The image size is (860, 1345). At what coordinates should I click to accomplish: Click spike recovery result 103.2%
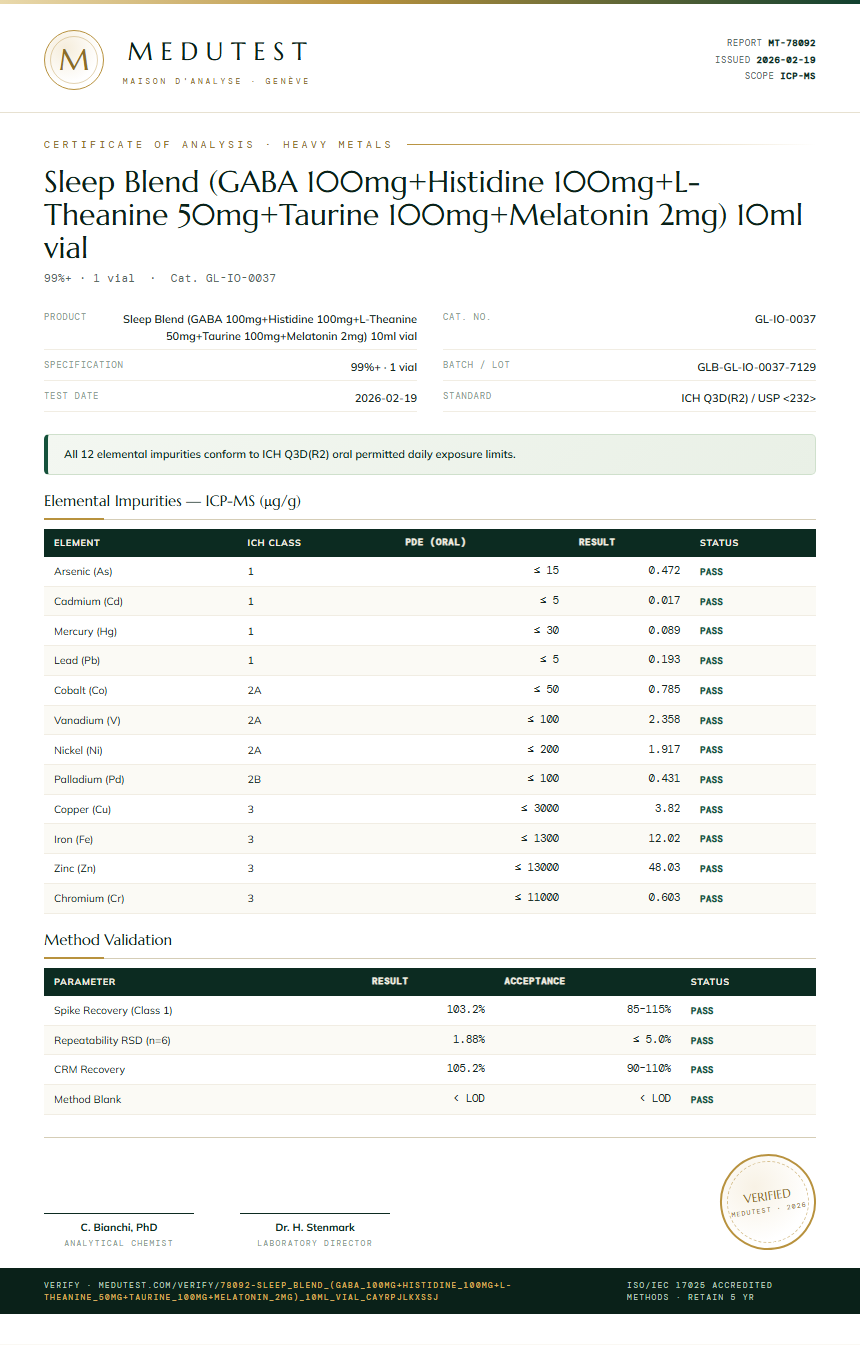pos(466,1010)
